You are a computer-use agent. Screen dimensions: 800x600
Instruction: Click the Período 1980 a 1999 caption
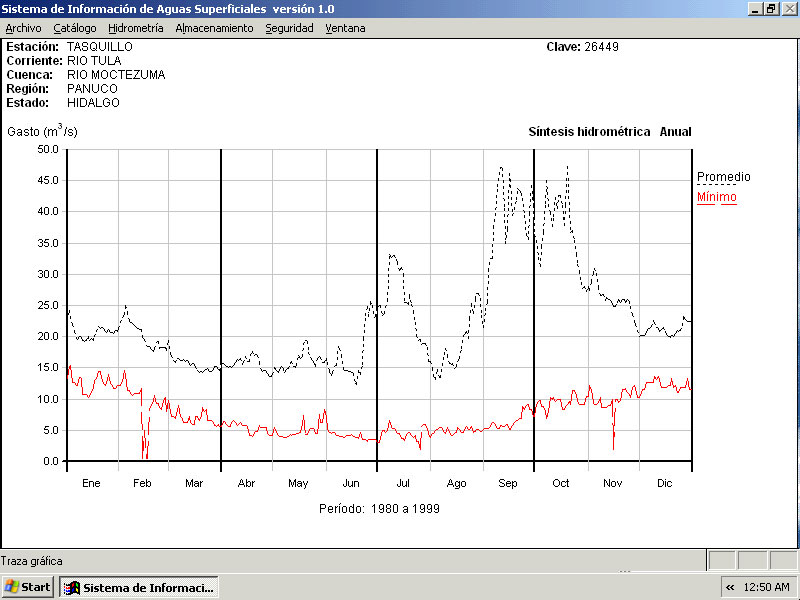[x=379, y=508]
